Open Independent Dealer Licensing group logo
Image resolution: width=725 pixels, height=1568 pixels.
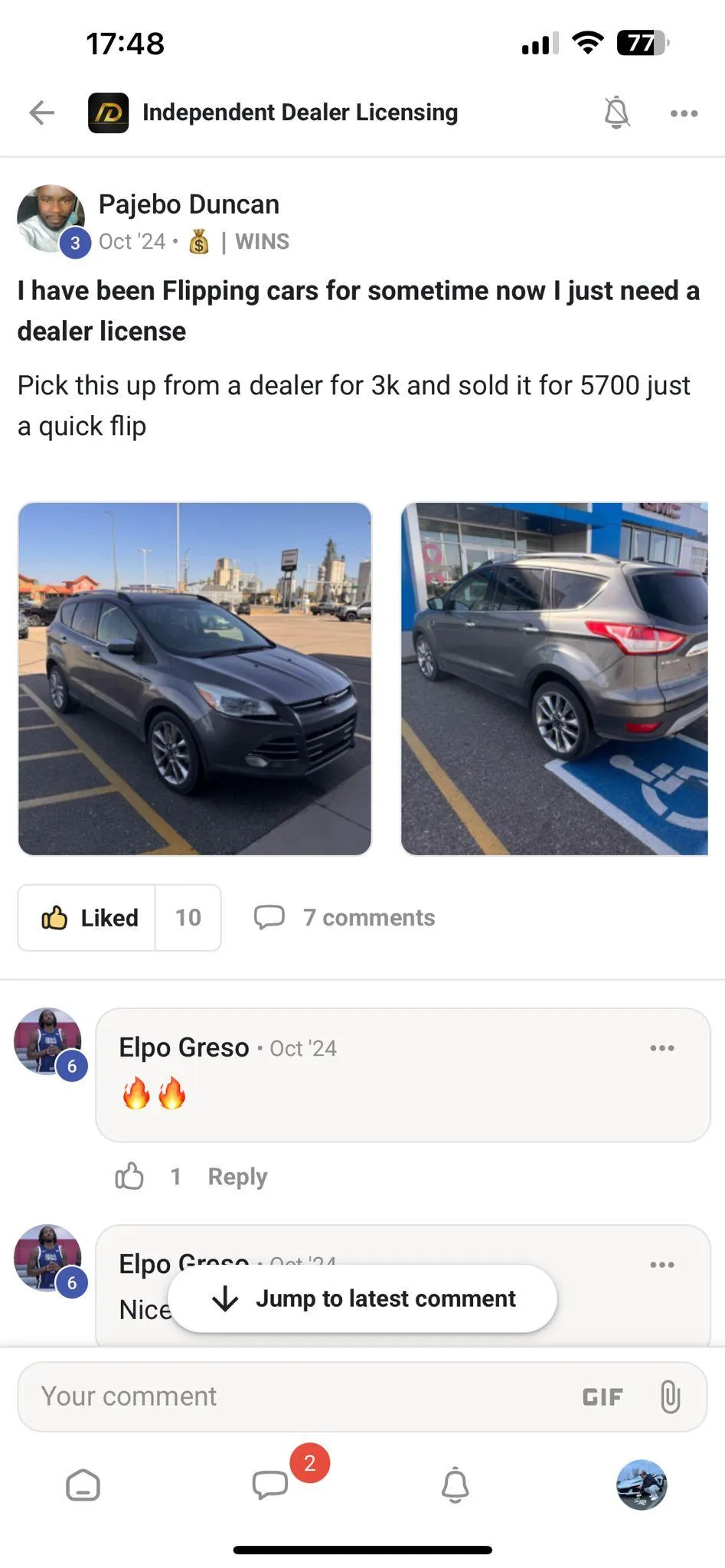pyautogui.click(x=108, y=113)
